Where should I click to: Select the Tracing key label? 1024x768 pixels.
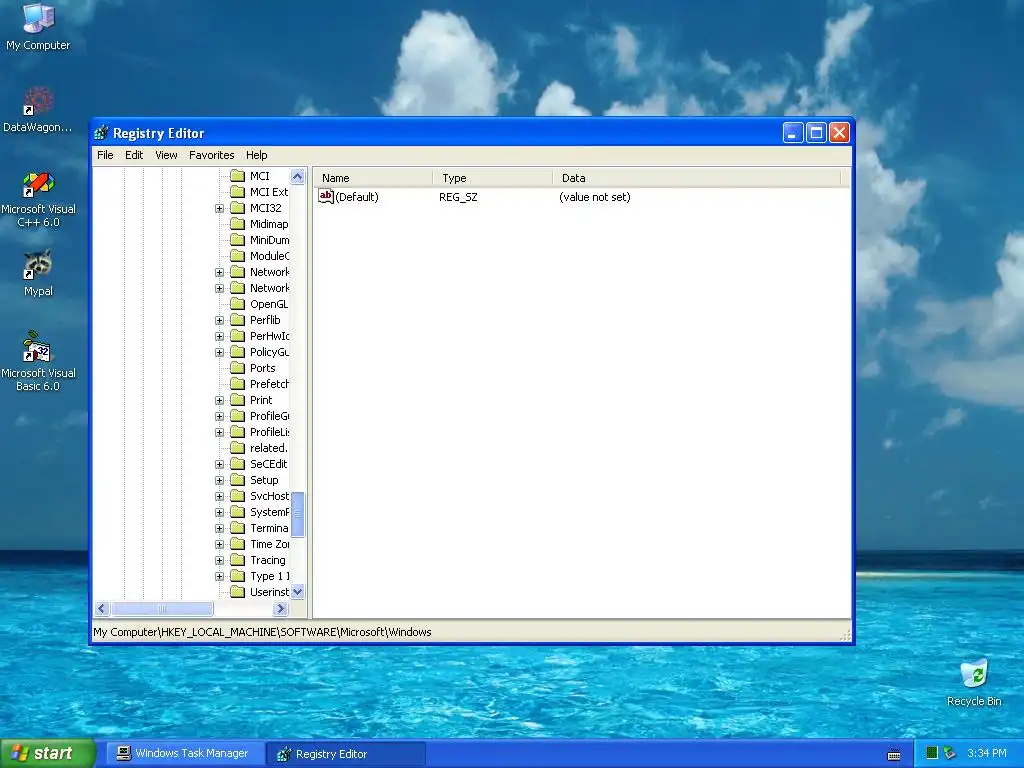pyautogui.click(x=268, y=560)
